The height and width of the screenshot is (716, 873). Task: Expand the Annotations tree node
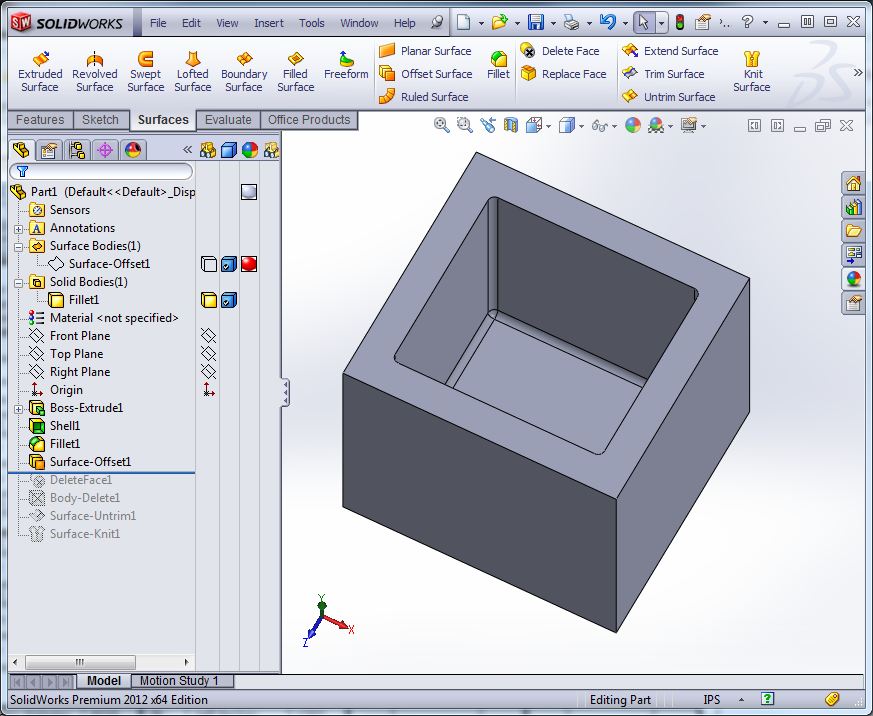pos(18,228)
